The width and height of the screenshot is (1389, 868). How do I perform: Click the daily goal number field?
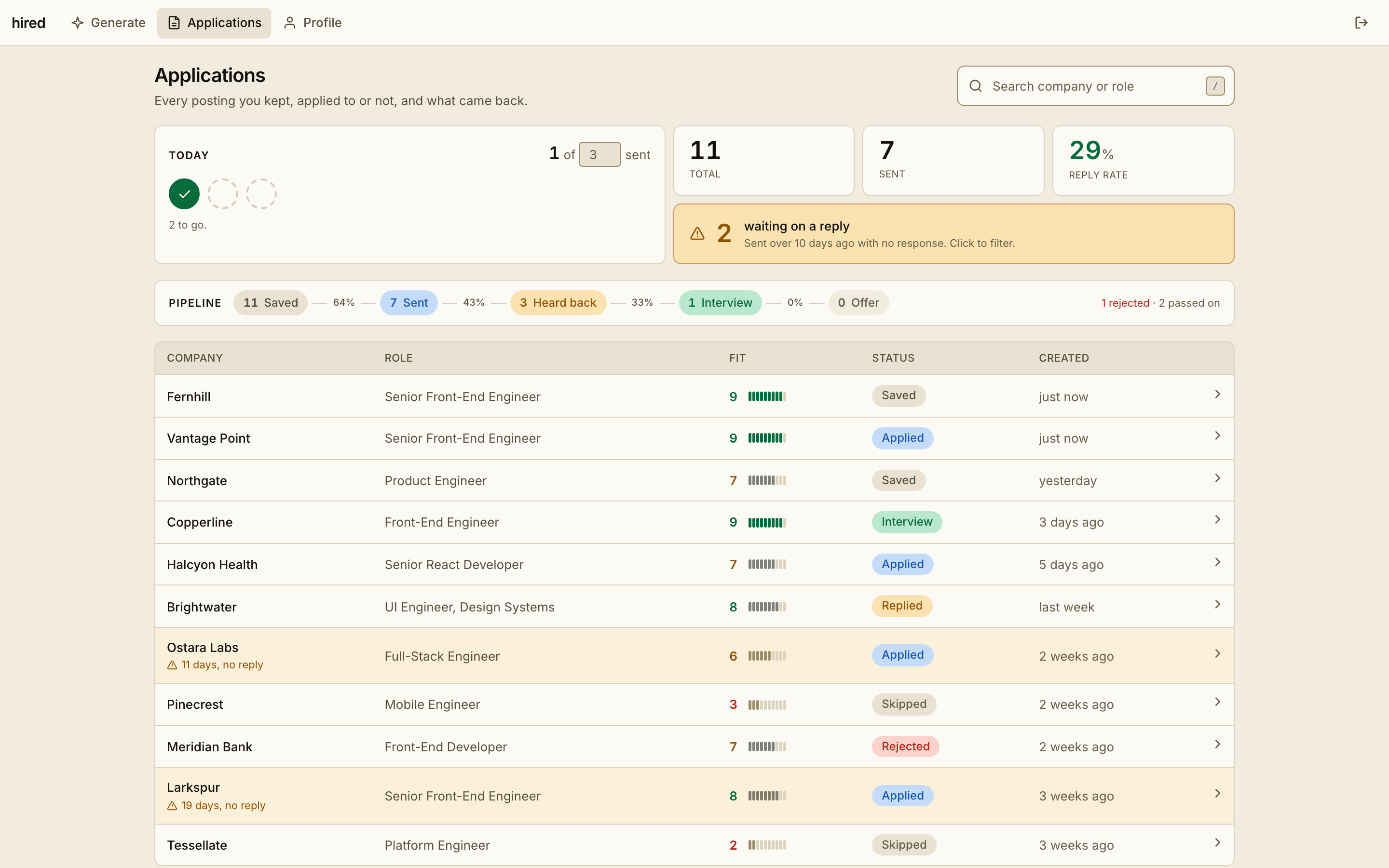coord(599,154)
